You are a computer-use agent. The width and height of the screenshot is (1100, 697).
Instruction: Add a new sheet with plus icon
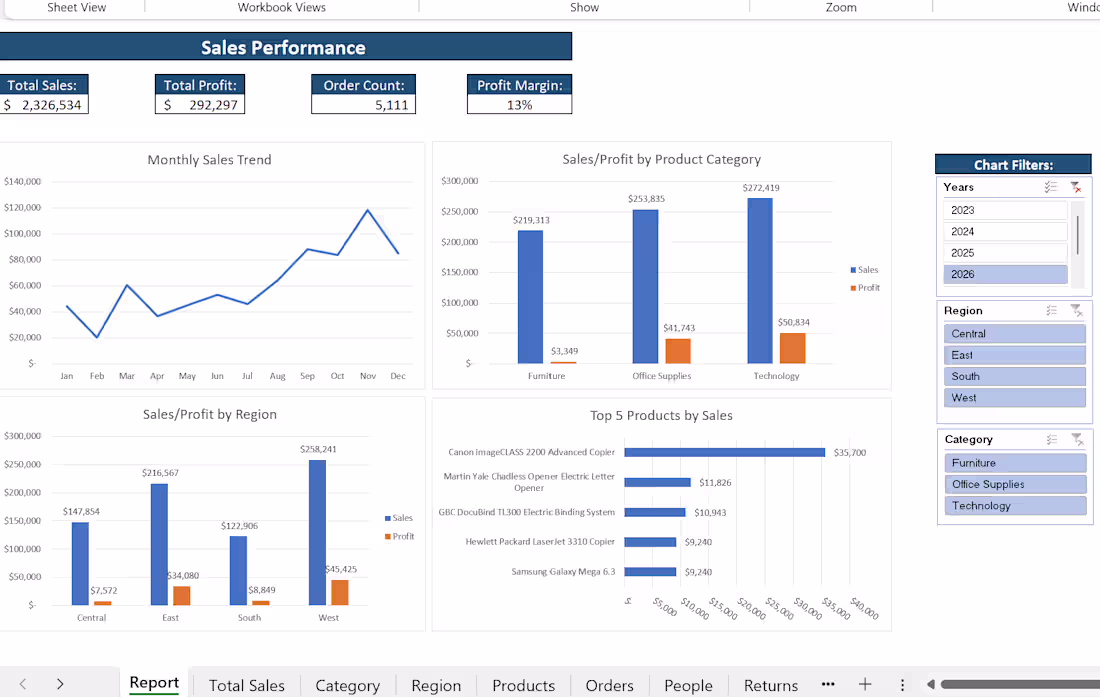(865, 684)
